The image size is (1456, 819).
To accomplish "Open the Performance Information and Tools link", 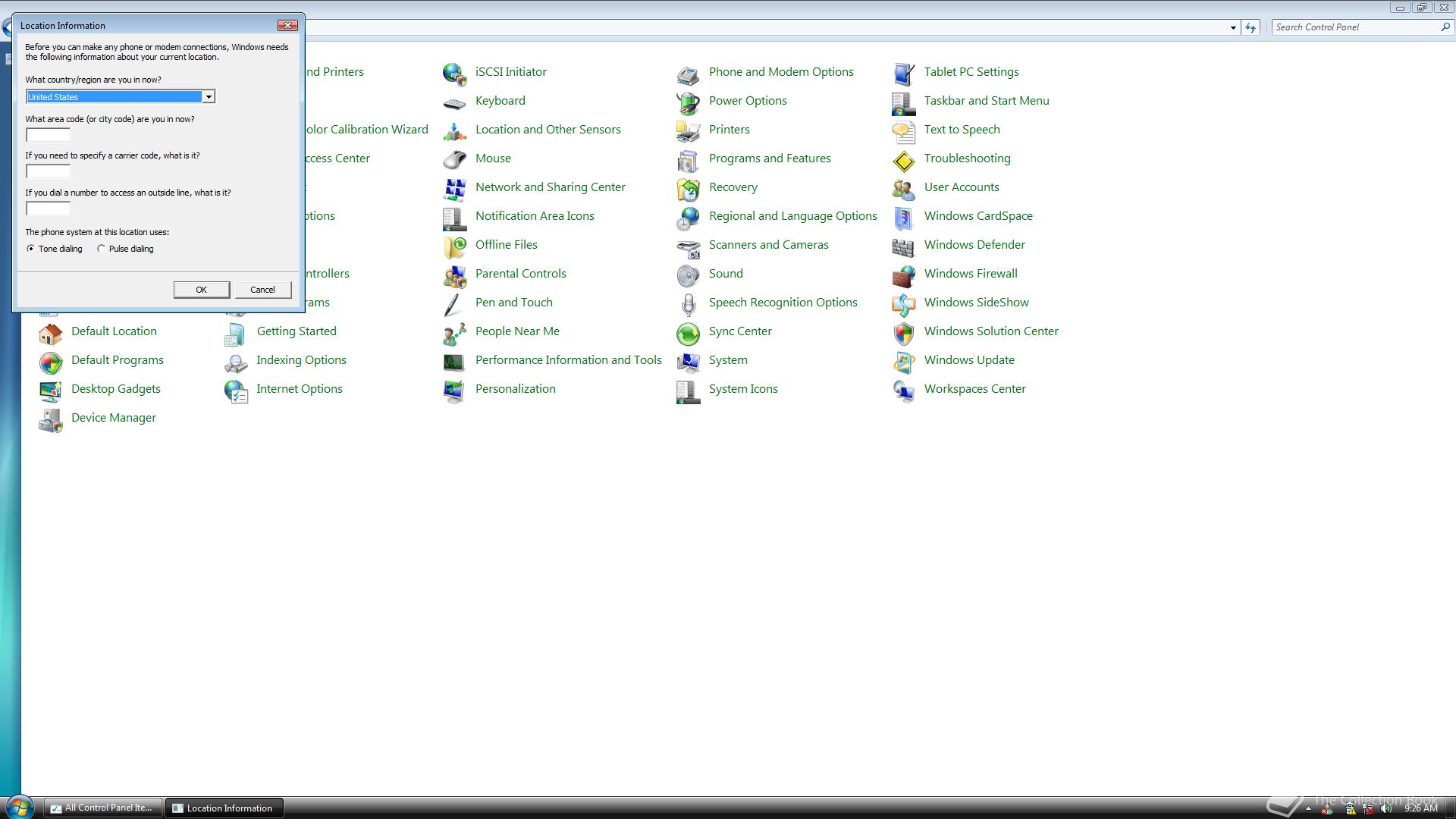I will pyautogui.click(x=569, y=359).
